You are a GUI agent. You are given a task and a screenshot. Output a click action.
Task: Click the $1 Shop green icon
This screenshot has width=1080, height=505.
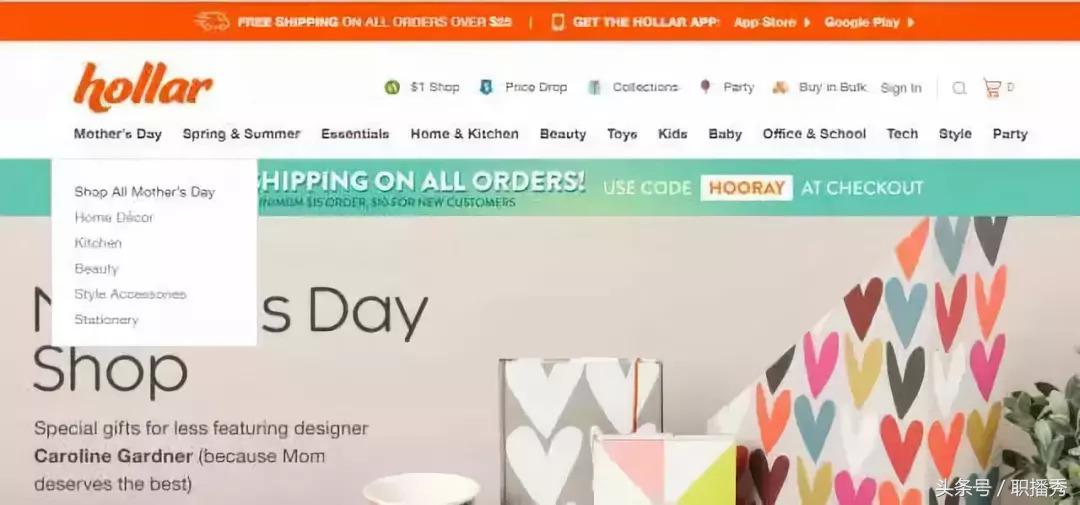[392, 87]
